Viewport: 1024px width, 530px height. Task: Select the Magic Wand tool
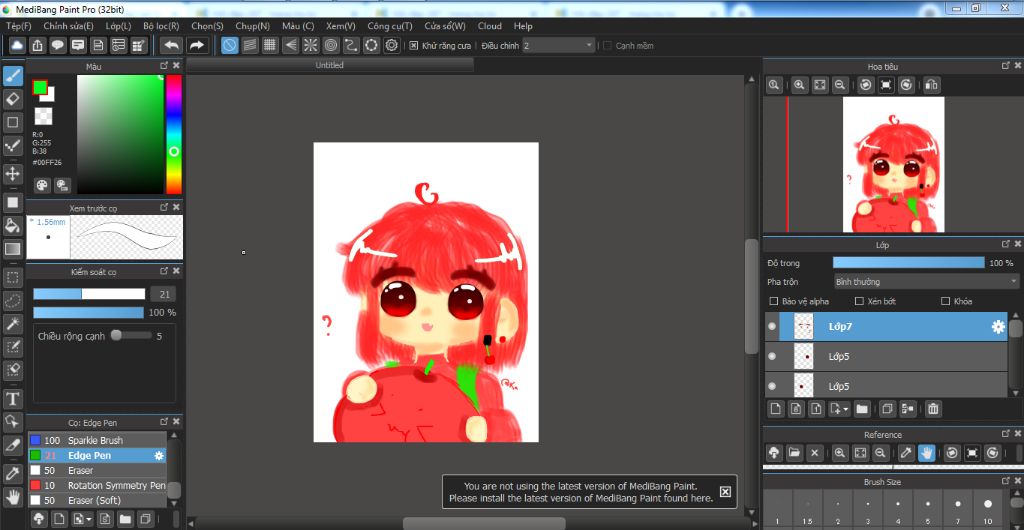12,323
